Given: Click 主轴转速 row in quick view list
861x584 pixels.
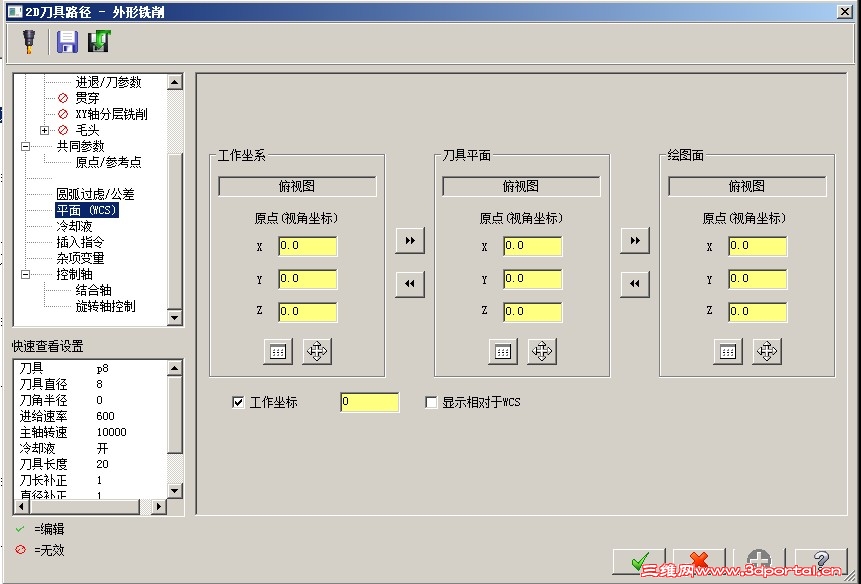Looking at the screenshot, I should point(91,433).
